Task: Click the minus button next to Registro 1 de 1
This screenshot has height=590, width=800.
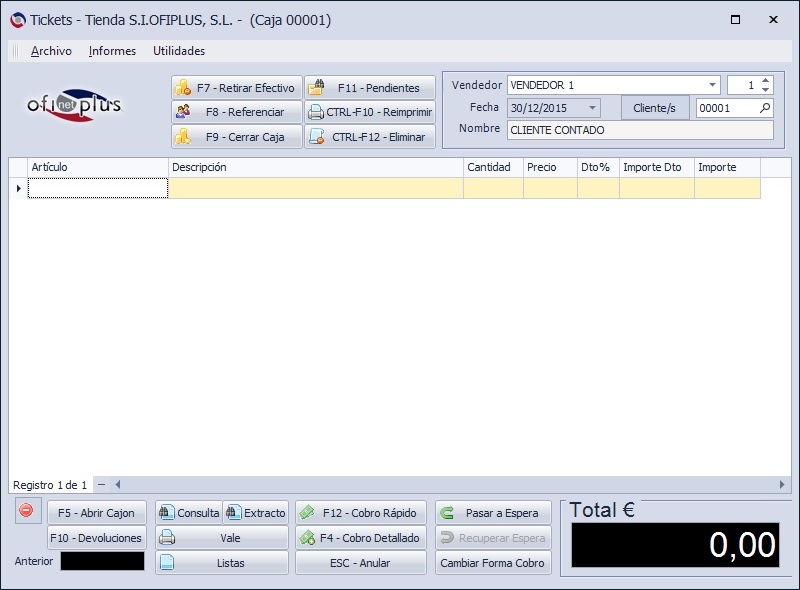Action: click(x=102, y=484)
